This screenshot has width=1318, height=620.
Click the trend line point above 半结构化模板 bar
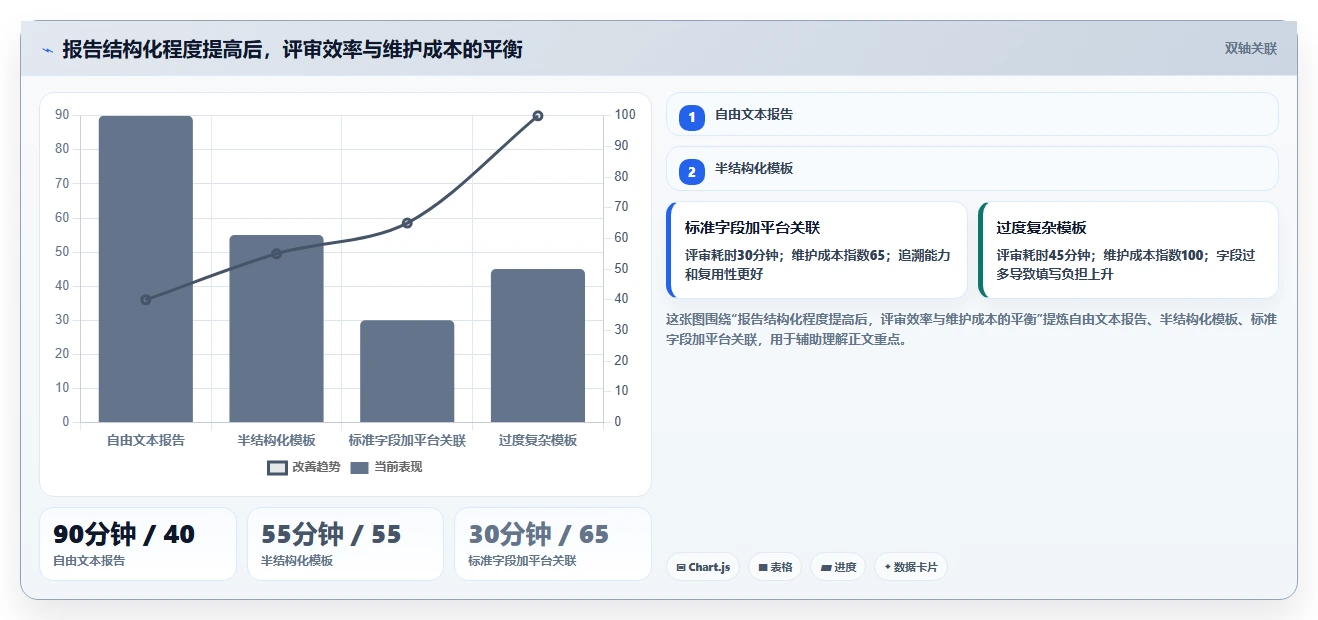tap(276, 254)
